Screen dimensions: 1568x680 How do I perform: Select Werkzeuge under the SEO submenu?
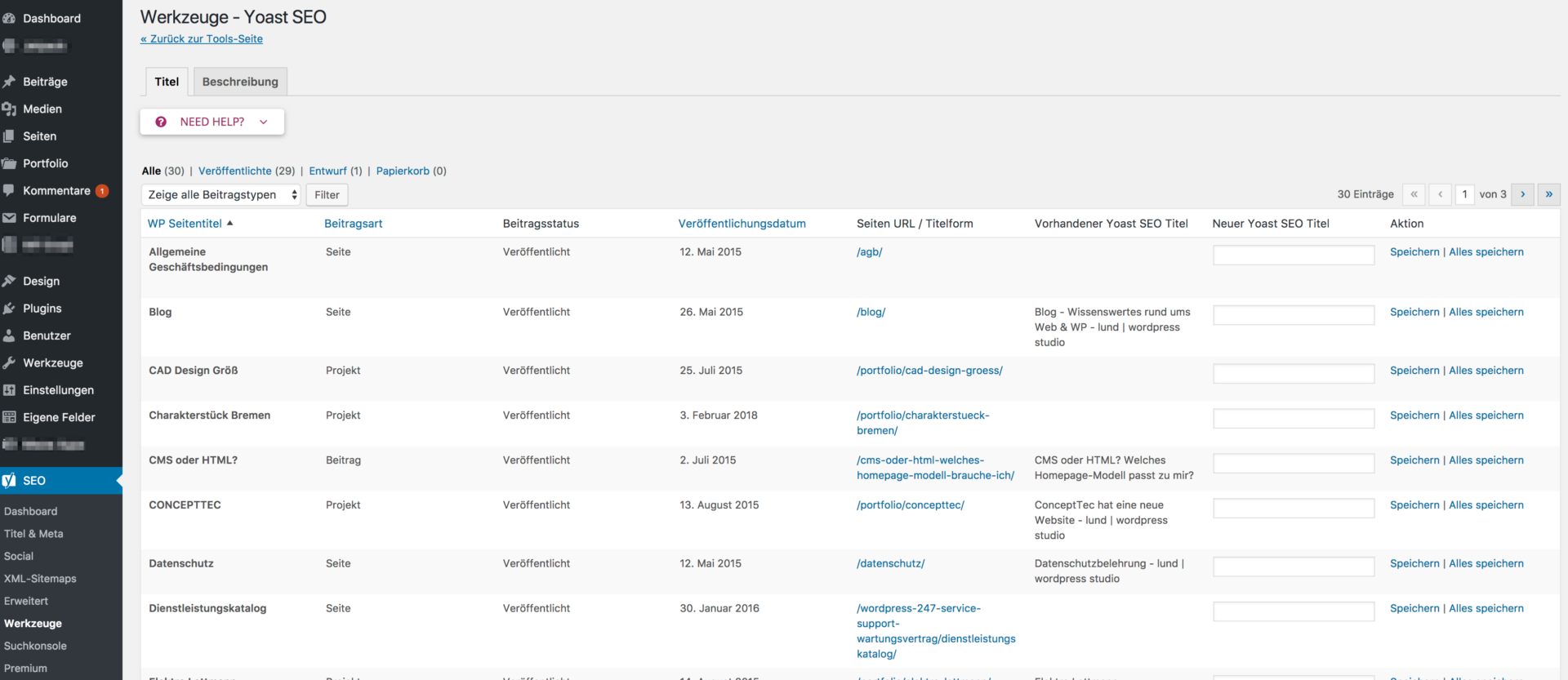click(x=33, y=624)
